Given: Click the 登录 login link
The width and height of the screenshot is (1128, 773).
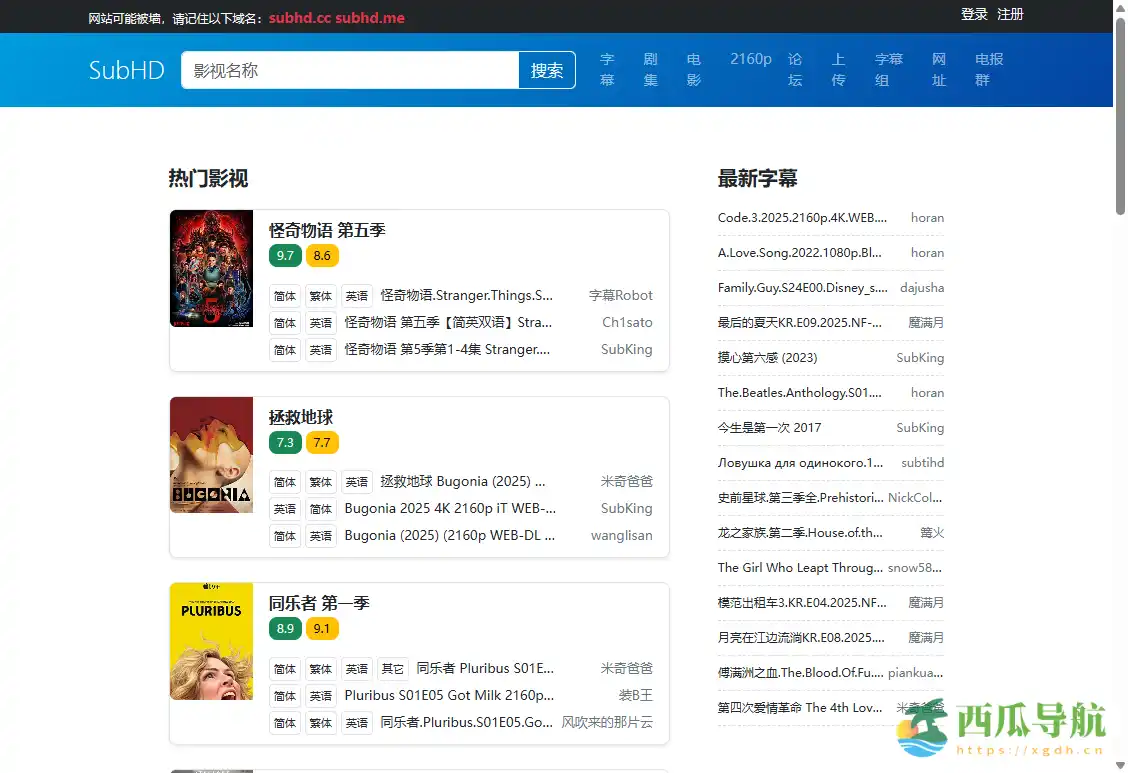Looking at the screenshot, I should point(974,14).
